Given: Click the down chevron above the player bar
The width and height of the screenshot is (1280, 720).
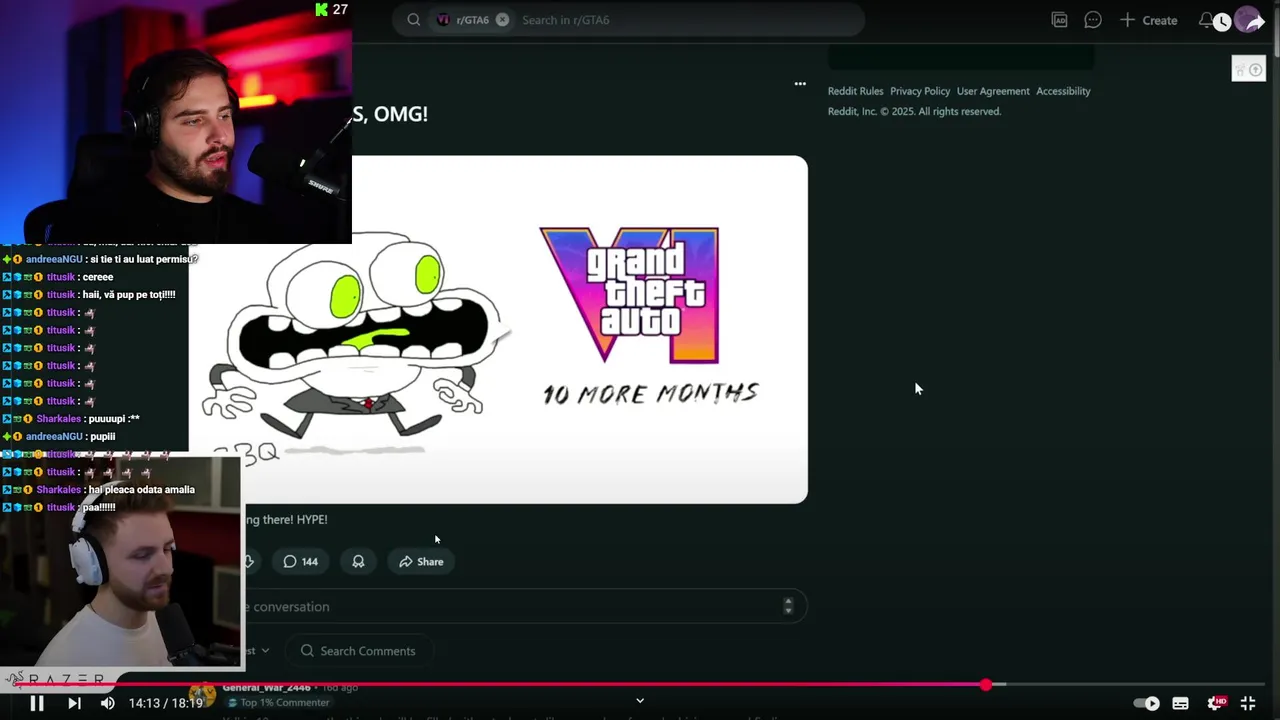Looking at the screenshot, I should 640,701.
